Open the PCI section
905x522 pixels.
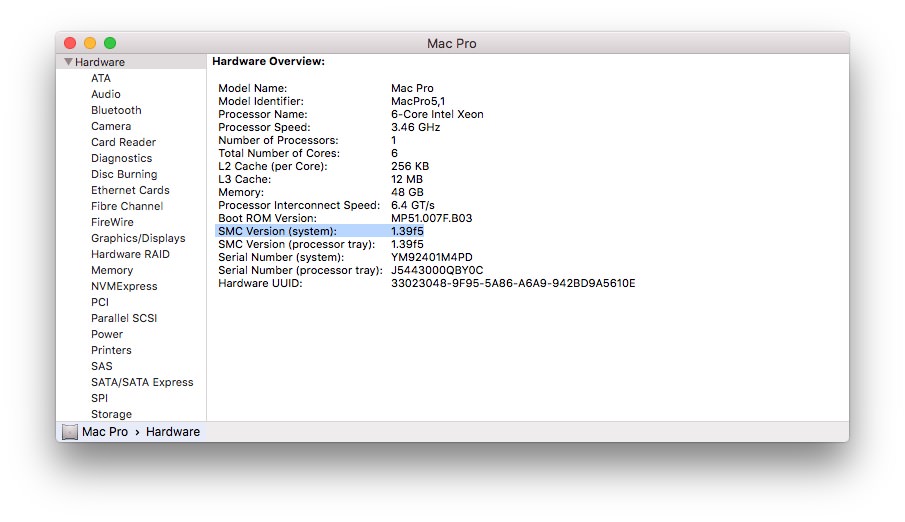100,302
